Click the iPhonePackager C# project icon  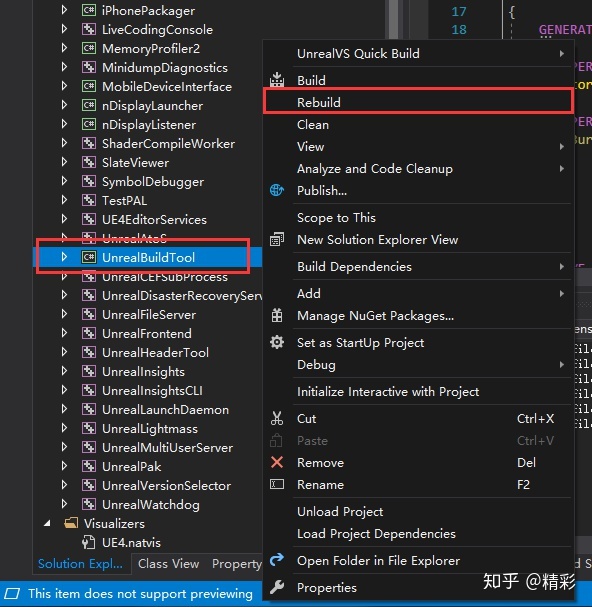(x=89, y=10)
